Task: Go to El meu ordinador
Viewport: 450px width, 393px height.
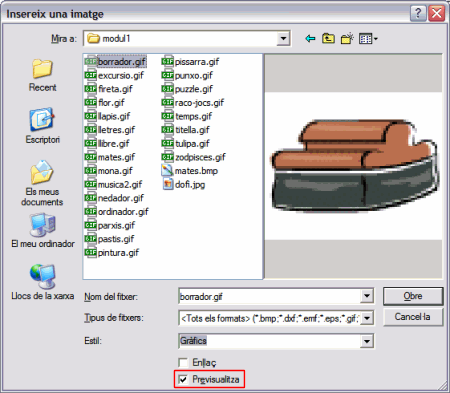Action: [43, 231]
